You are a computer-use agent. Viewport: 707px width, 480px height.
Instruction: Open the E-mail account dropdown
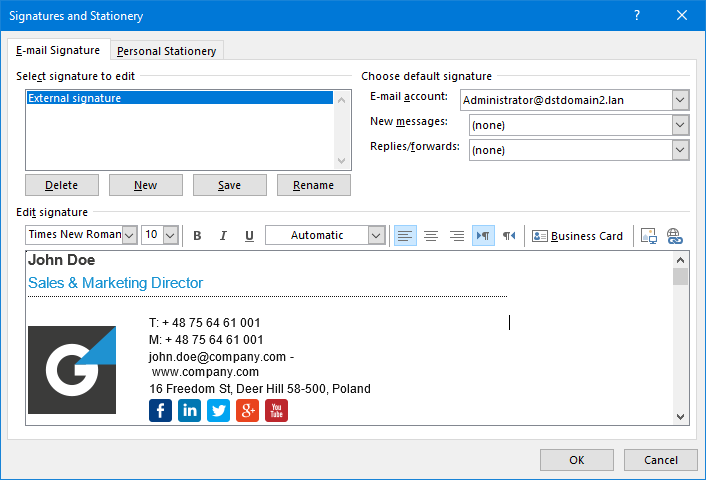click(680, 100)
